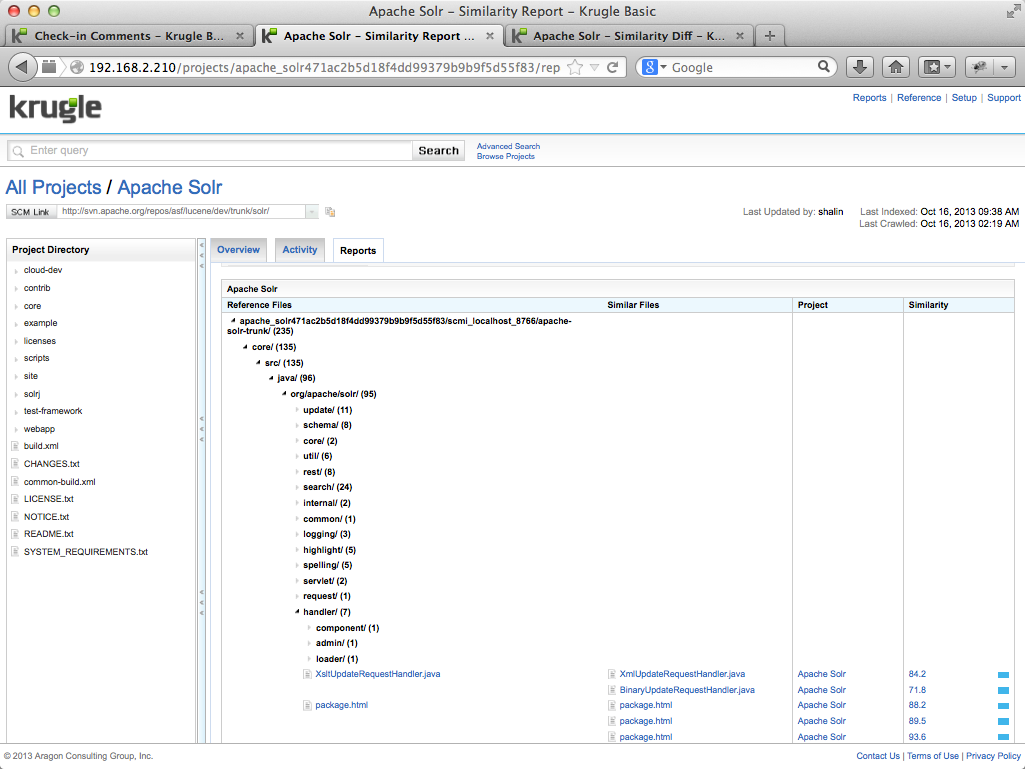Image resolution: width=1025 pixels, height=769 pixels.
Task: Open the Apache Solr breadcrumb link
Action: (169, 188)
